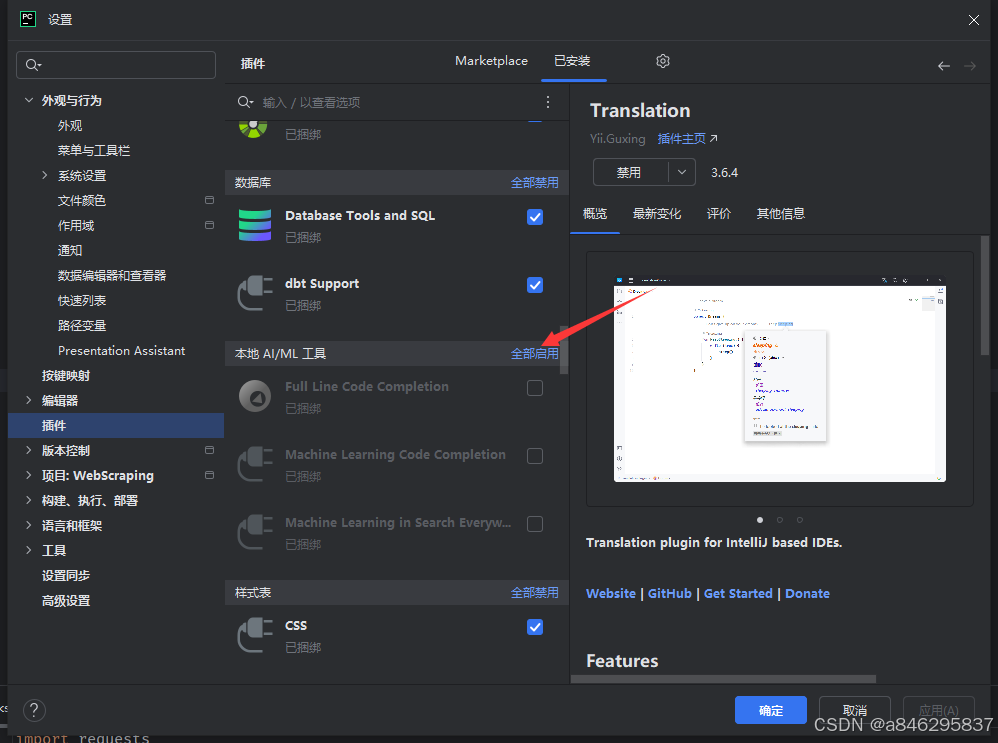
Task: Expand the 构建、执行、部署 node
Action: tap(29, 500)
